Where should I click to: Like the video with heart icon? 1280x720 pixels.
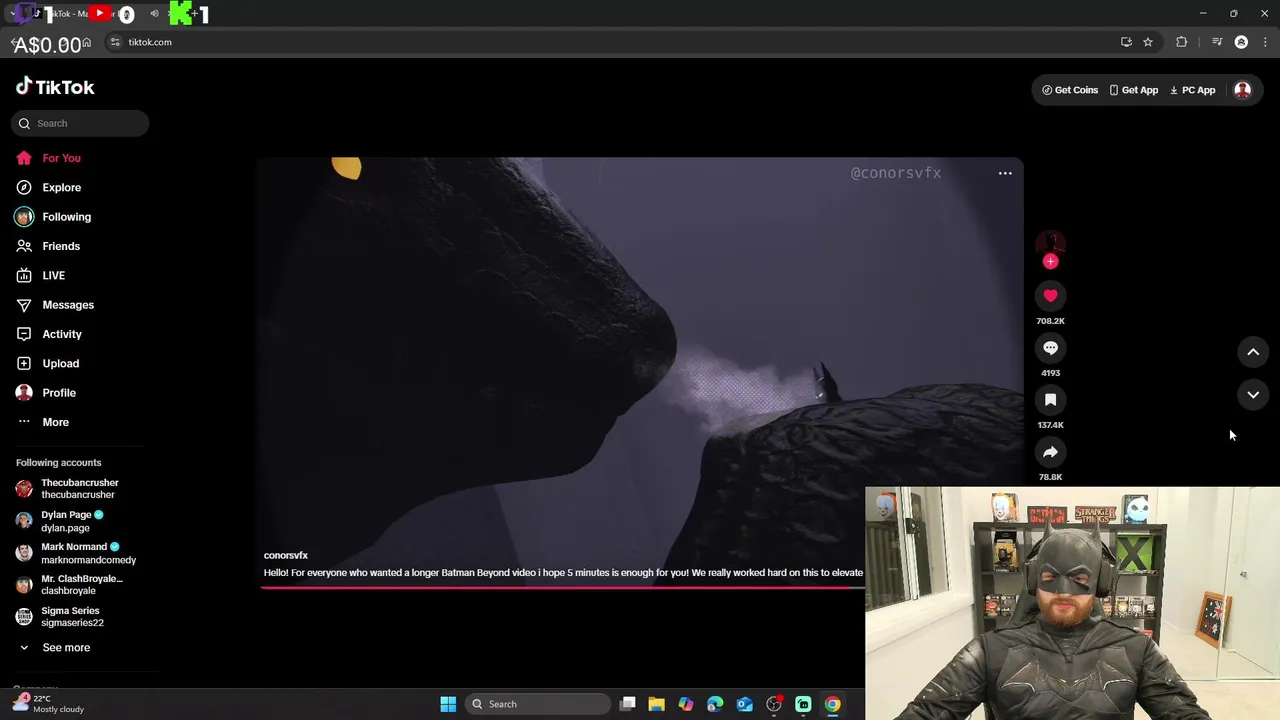tap(1050, 296)
